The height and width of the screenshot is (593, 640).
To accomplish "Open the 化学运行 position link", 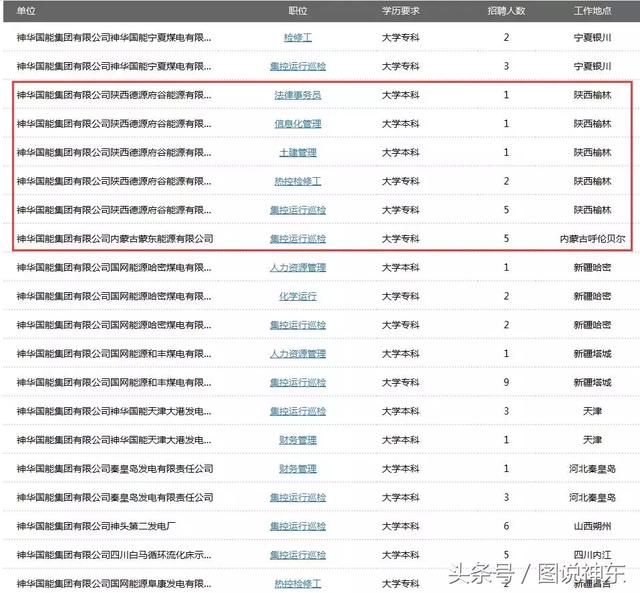I will pos(298,296).
